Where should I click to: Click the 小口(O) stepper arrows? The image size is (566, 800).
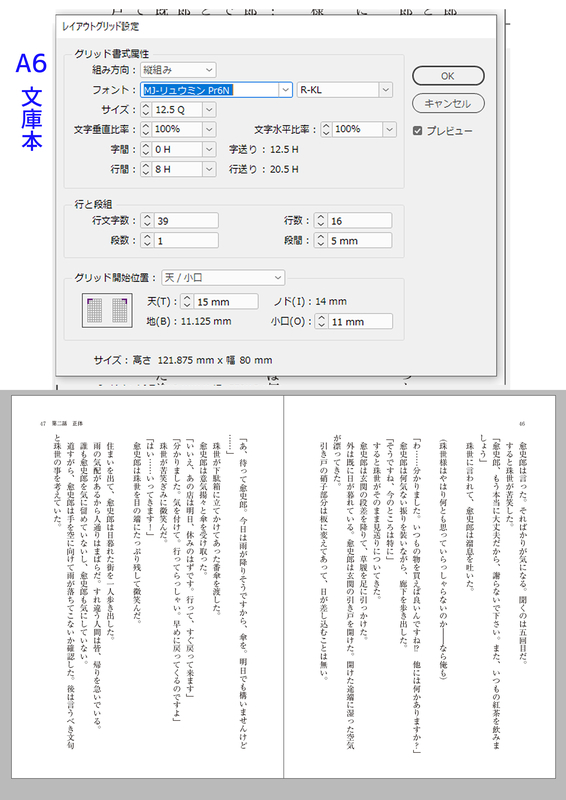click(x=320, y=321)
